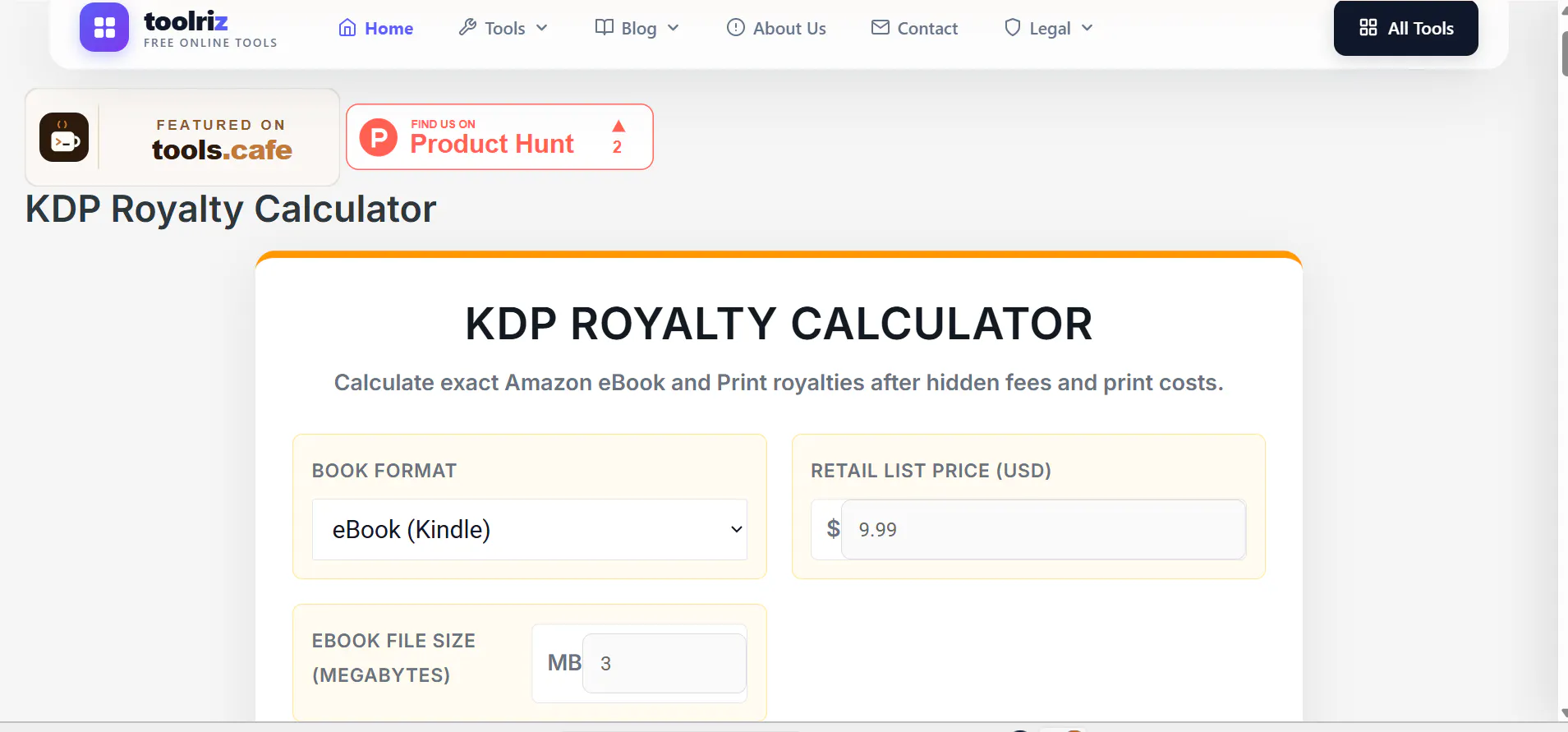Click the MB unit prefix
This screenshot has height=732, width=1568.
click(x=564, y=663)
